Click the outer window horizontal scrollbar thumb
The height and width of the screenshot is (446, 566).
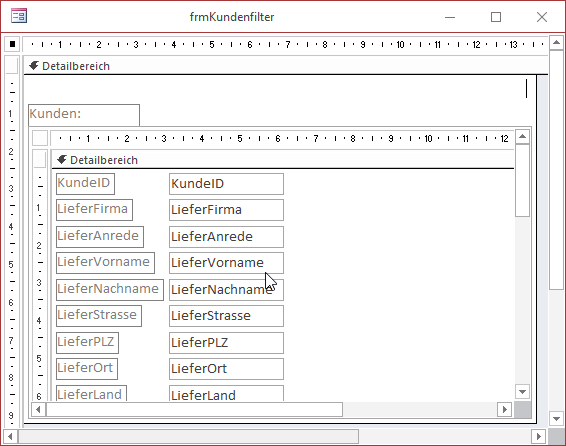tap(188, 437)
